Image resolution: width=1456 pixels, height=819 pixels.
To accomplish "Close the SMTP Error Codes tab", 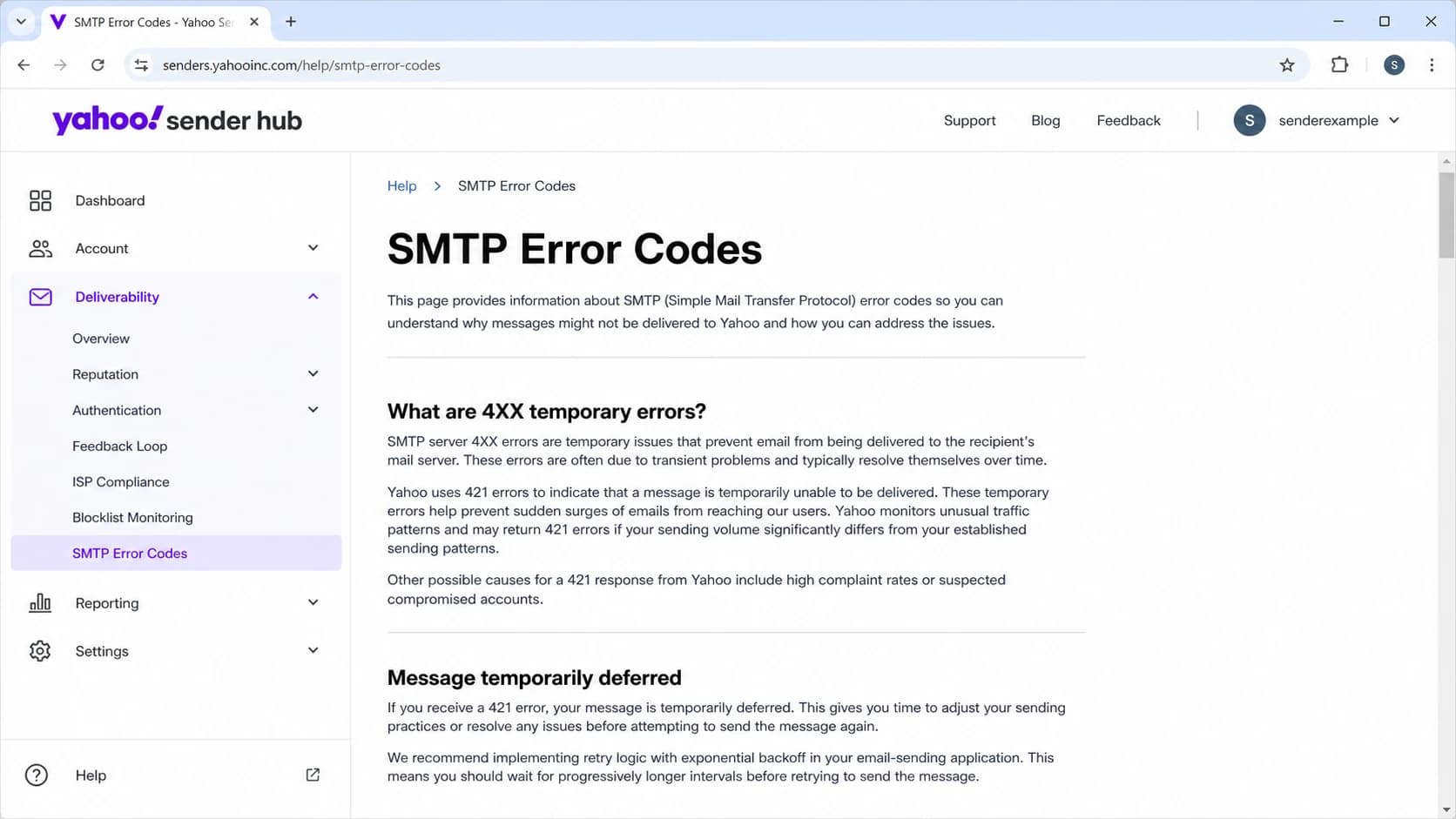I will pos(254,22).
